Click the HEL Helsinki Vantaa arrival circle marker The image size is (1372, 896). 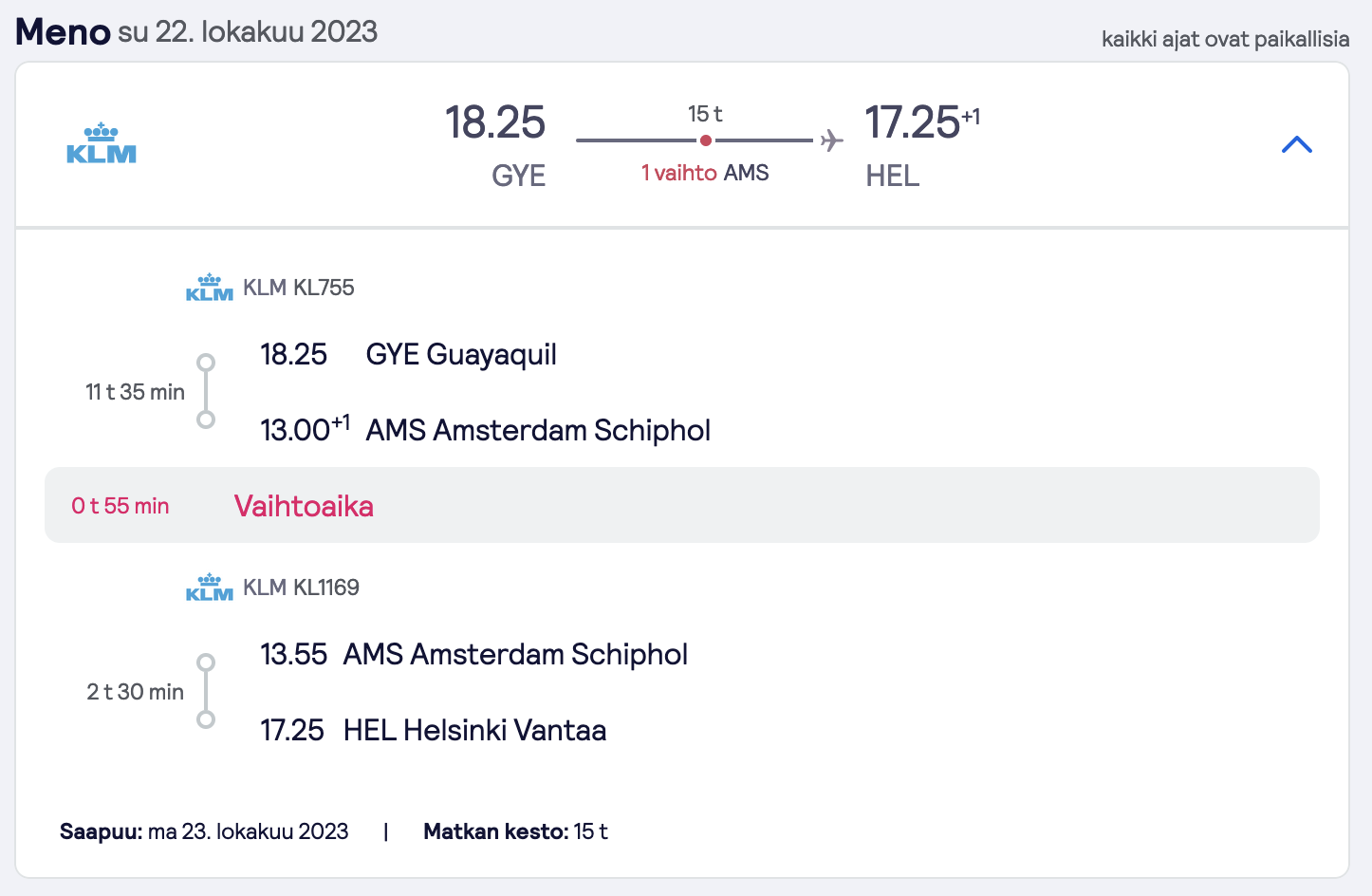point(206,719)
